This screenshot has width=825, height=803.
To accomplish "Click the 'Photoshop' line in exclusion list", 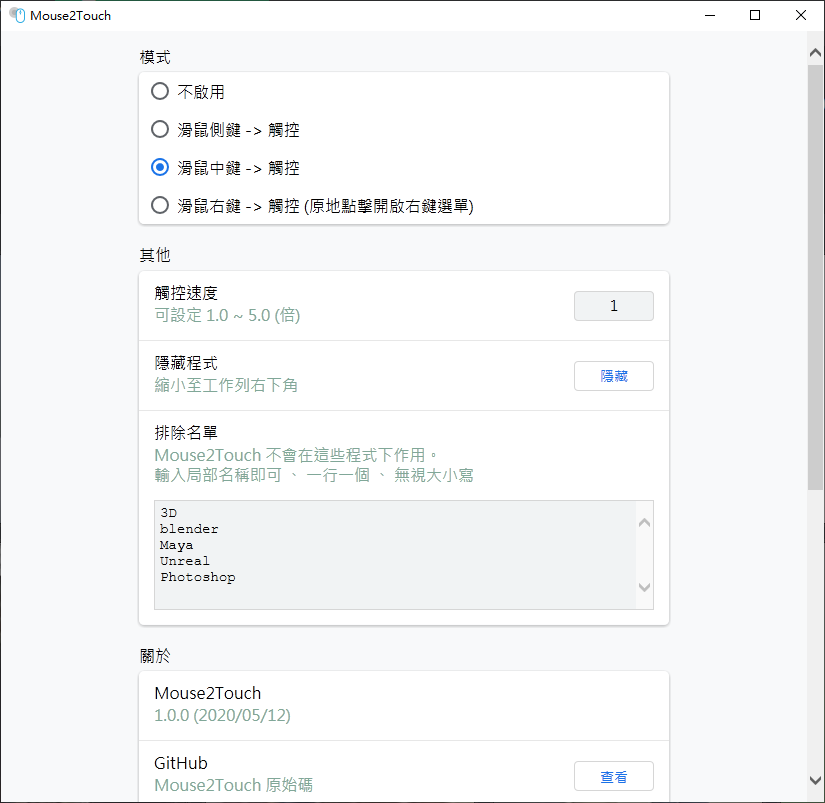I will click(x=198, y=577).
